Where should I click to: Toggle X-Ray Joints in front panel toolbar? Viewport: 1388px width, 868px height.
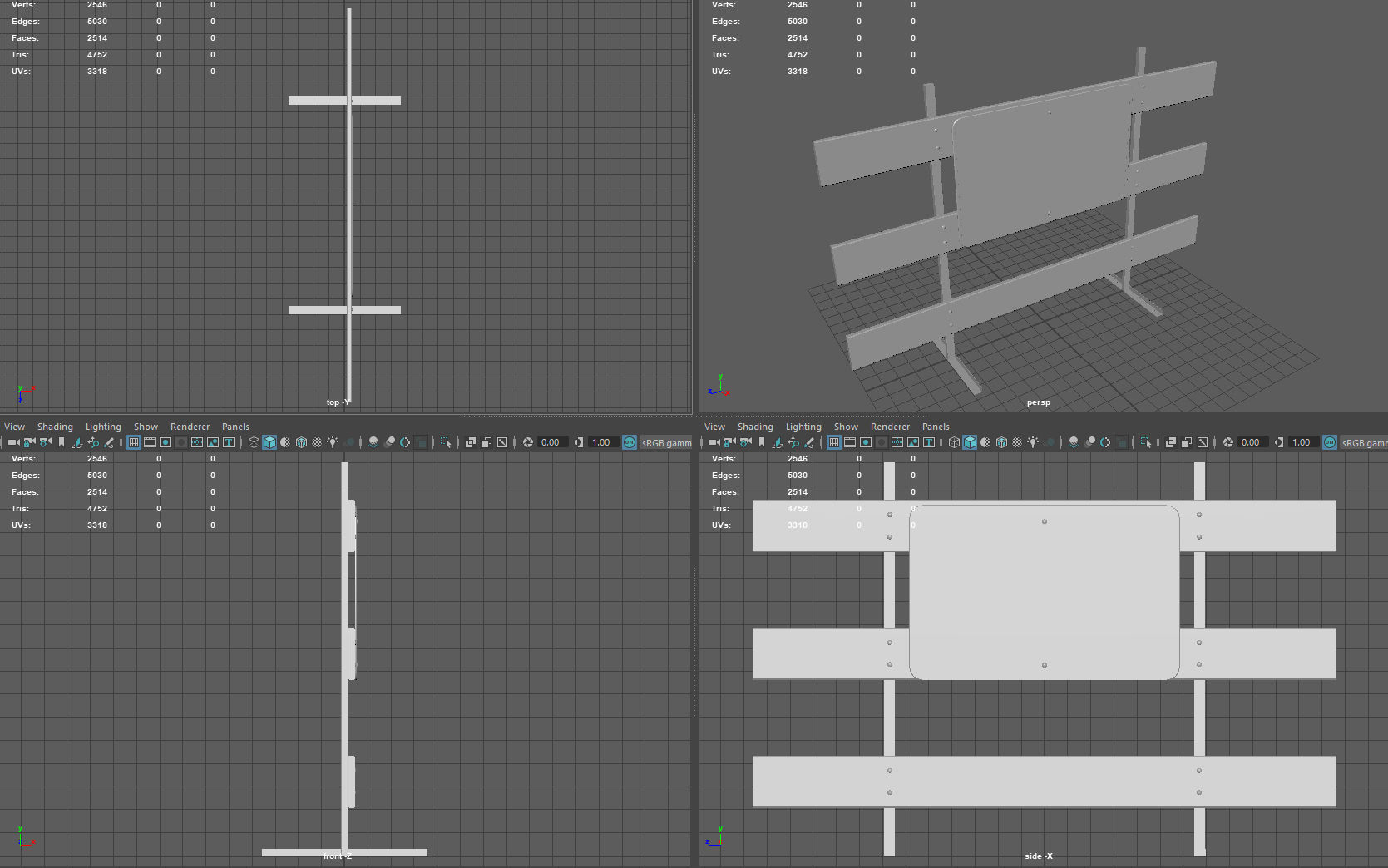tap(502, 442)
